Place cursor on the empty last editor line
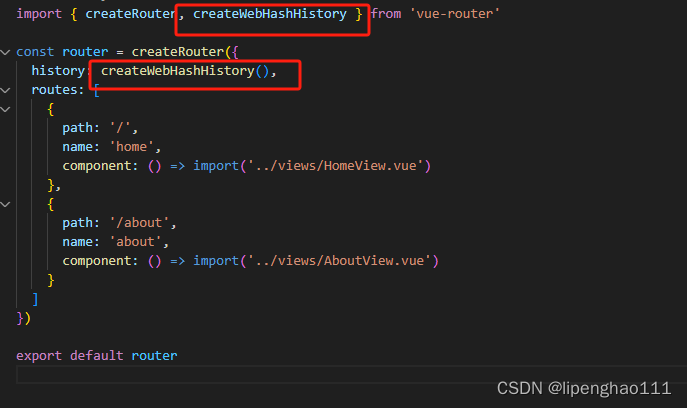 (351, 375)
